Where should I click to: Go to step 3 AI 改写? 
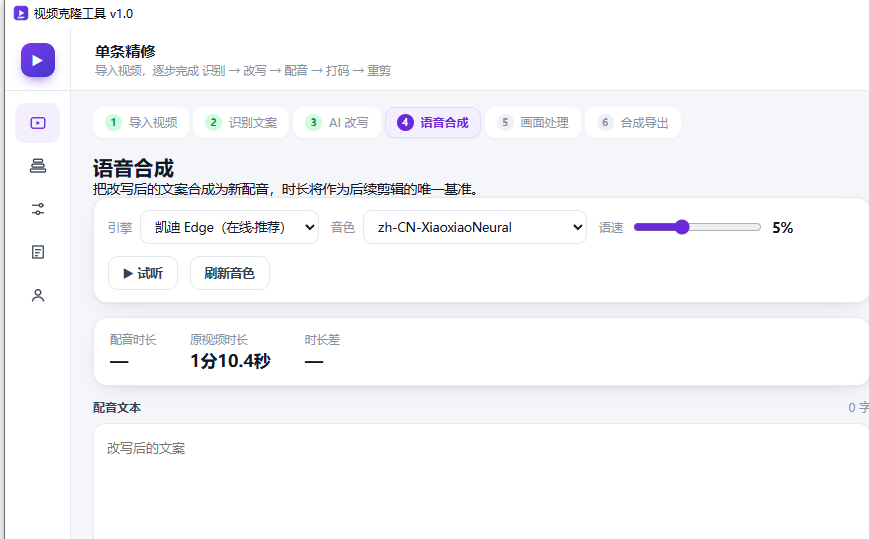(x=337, y=122)
